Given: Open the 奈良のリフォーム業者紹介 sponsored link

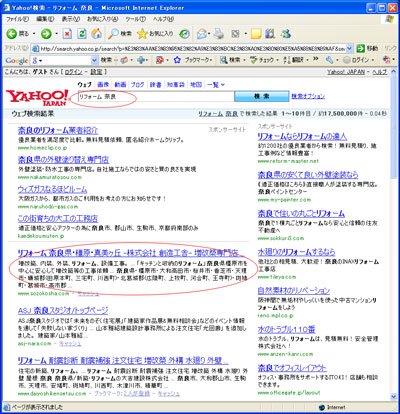Looking at the screenshot, I should click(58, 130).
